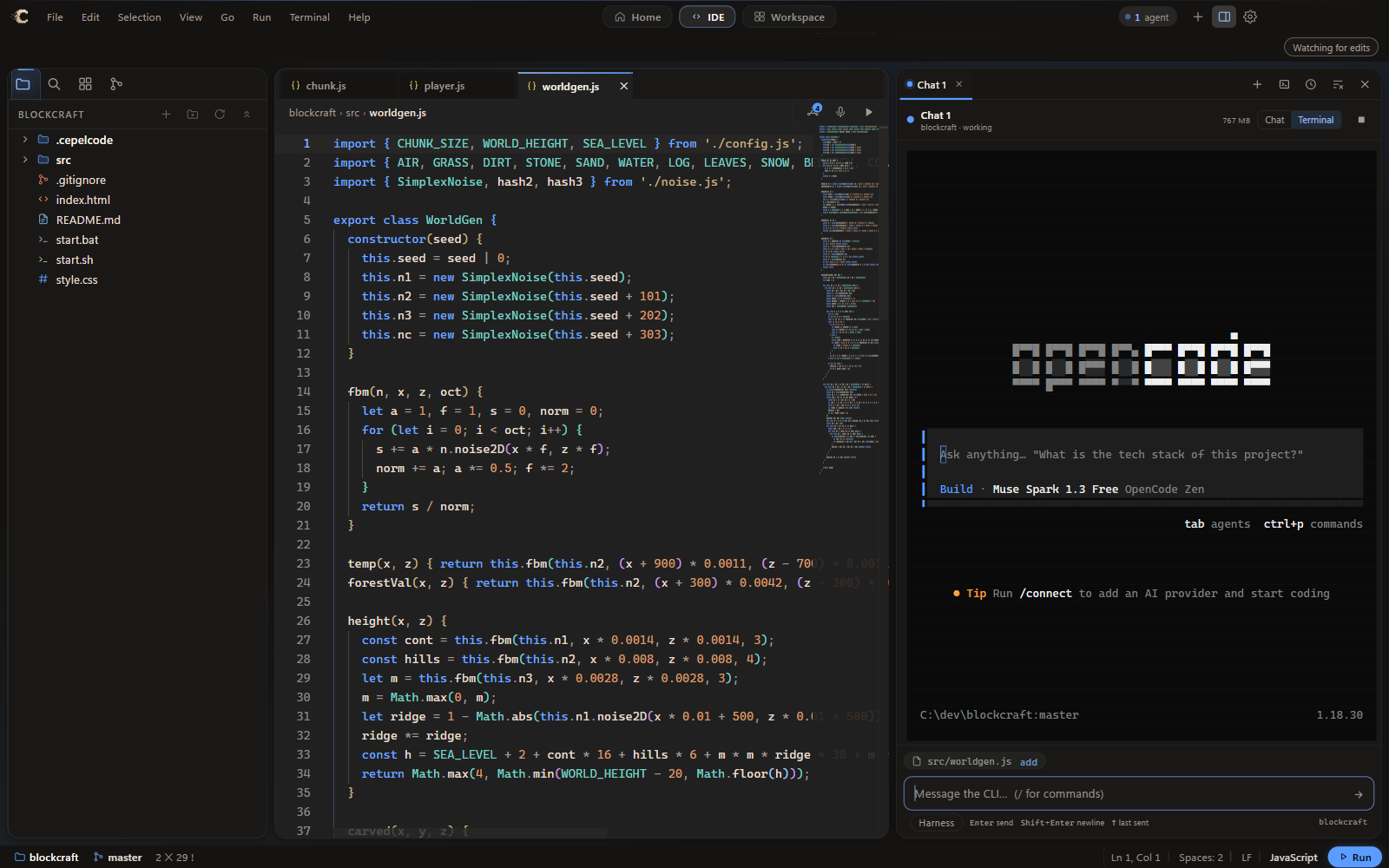
Task: Open .gitignore file
Action: [81, 180]
